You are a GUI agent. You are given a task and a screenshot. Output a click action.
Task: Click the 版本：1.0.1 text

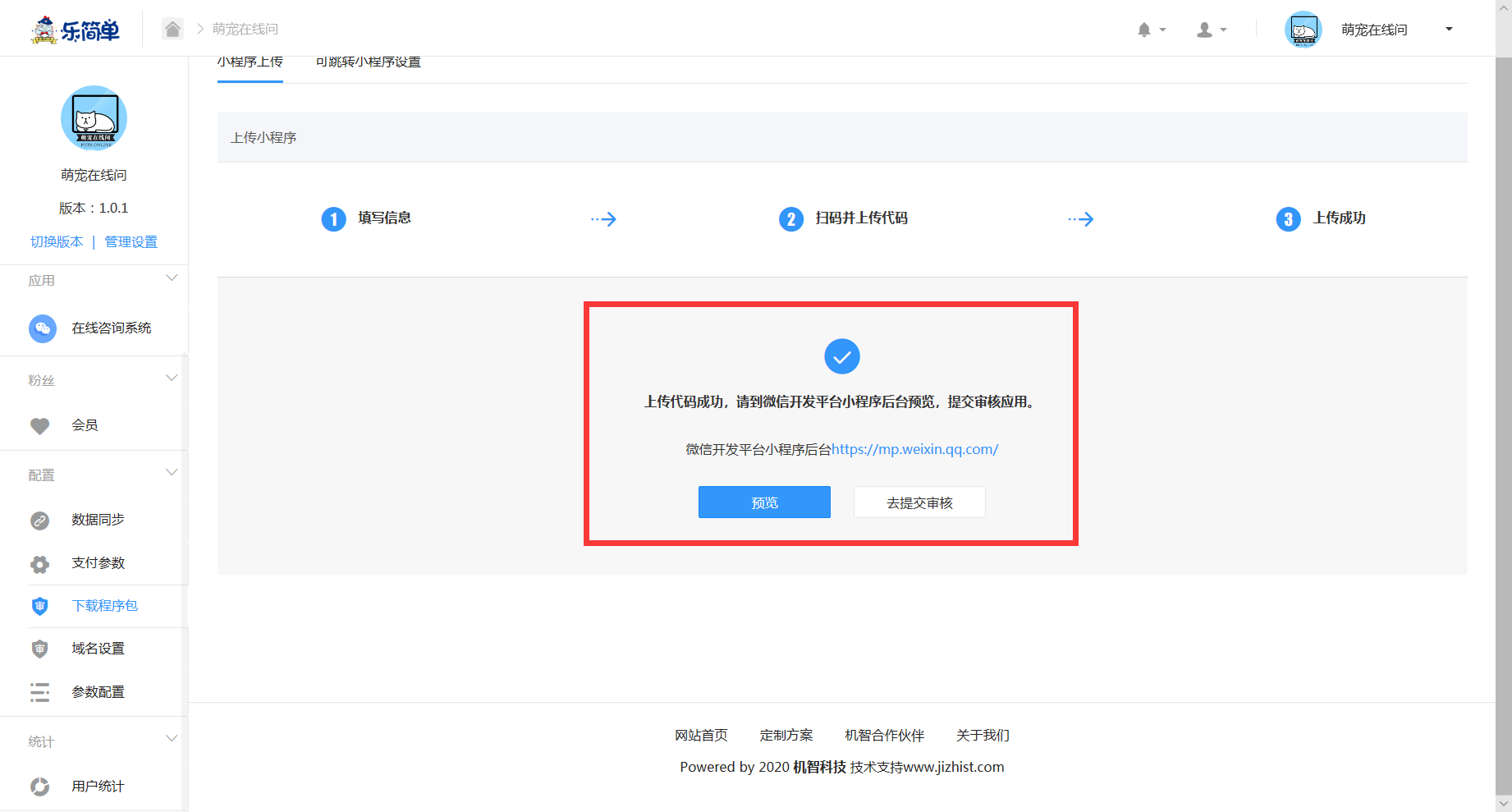[94, 208]
